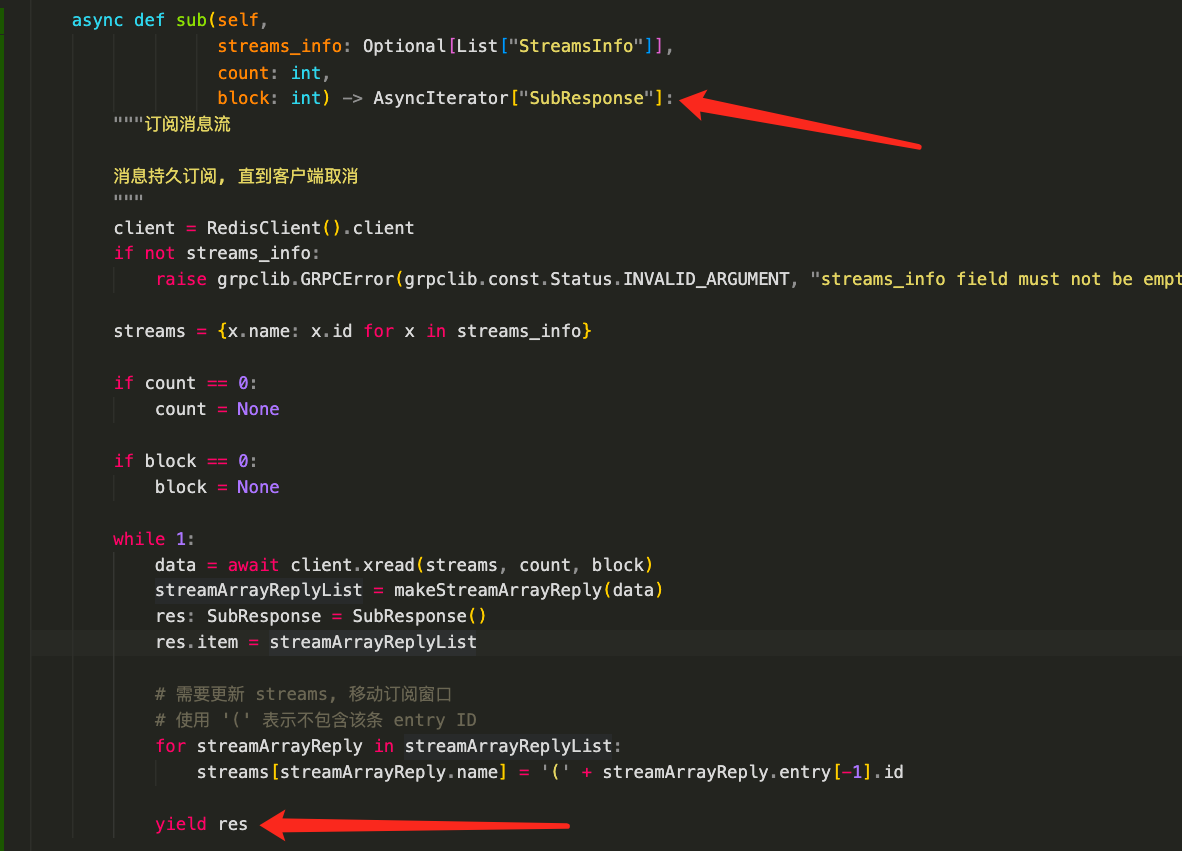Click INVALID_ARGUMENT in the GRPCError call
This screenshot has height=851, width=1182.
706,279
